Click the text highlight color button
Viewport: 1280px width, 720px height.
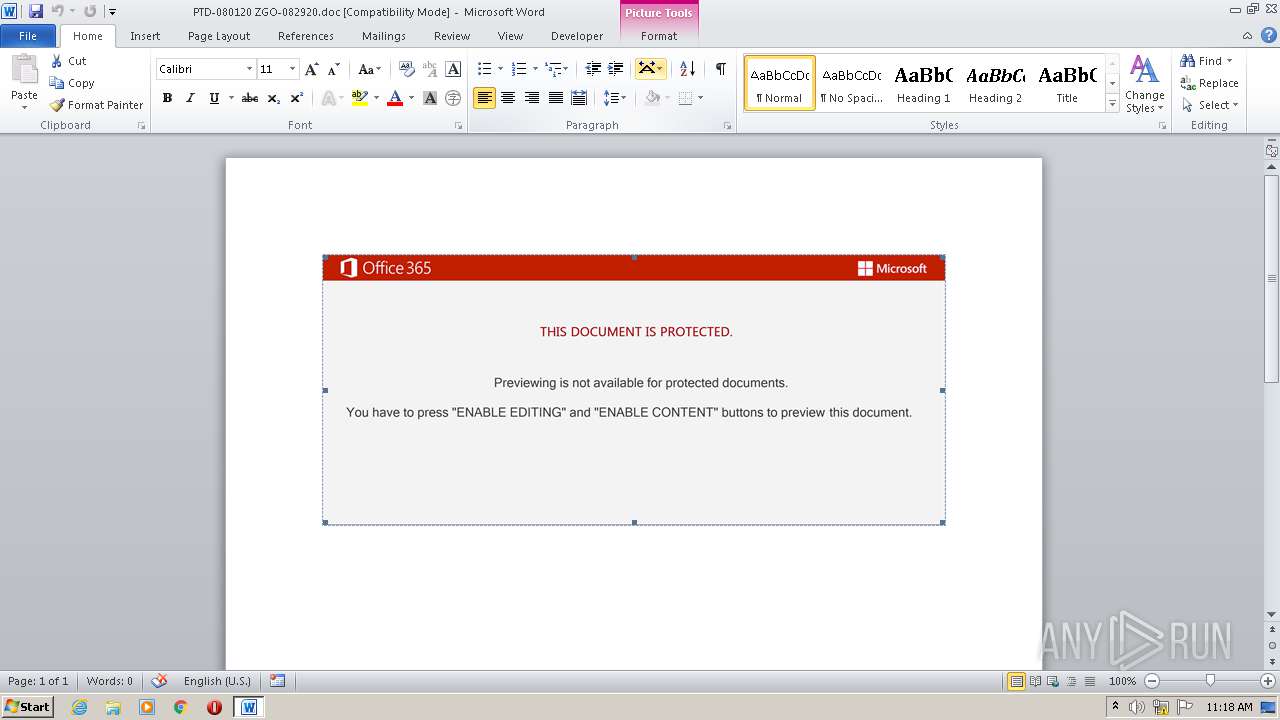pyautogui.click(x=360, y=98)
